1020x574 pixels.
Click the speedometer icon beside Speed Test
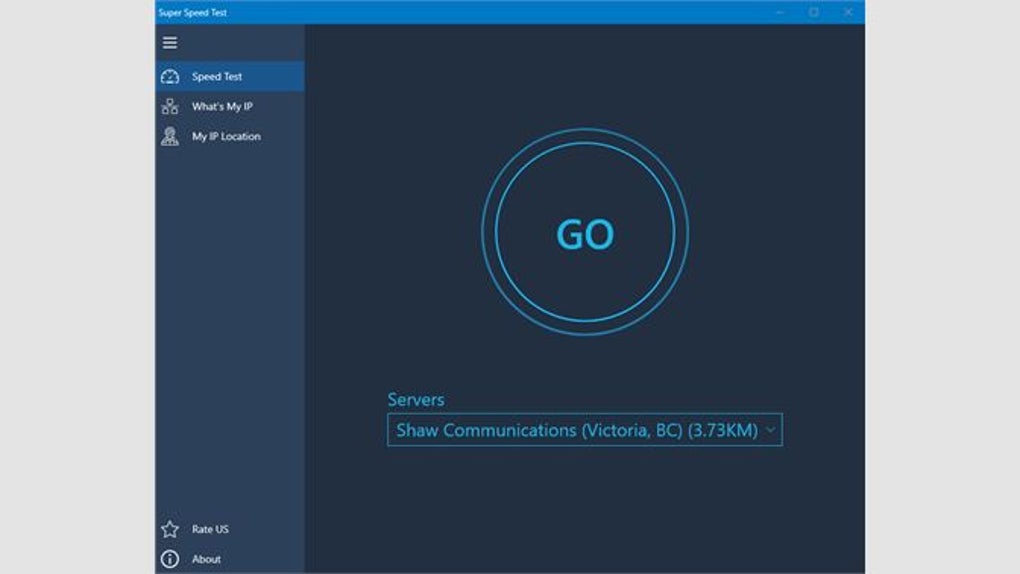click(x=170, y=77)
